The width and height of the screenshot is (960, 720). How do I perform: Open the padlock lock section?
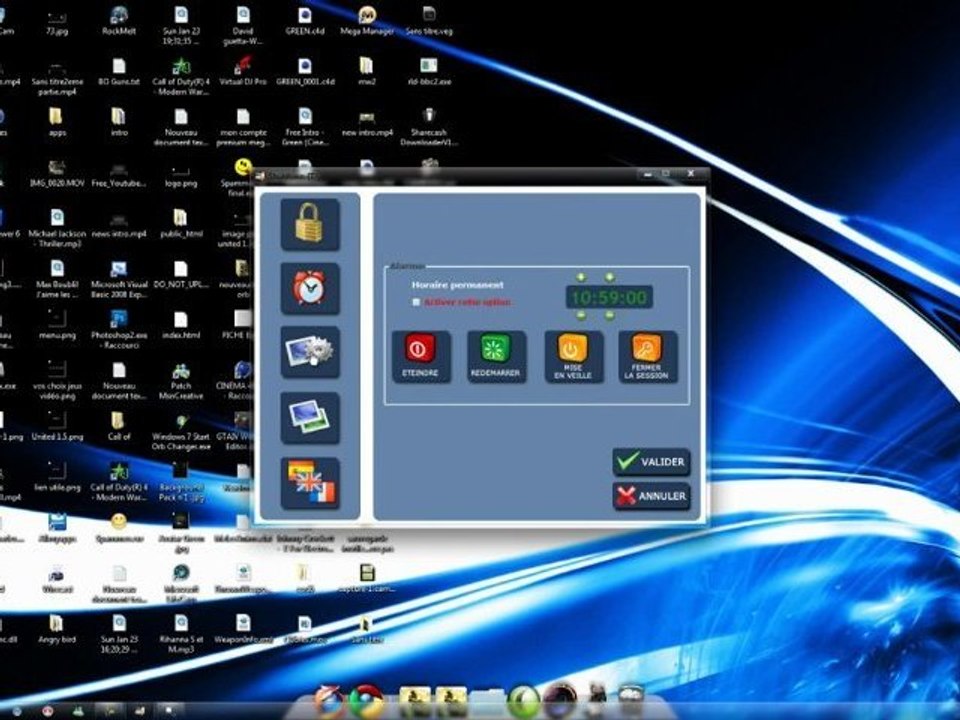(310, 224)
